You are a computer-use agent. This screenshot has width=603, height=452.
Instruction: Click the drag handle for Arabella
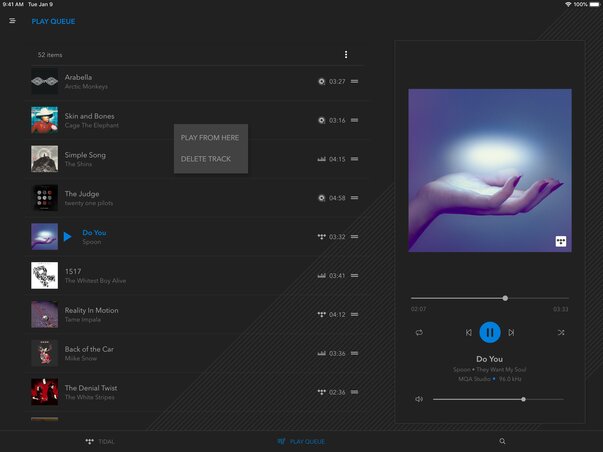(x=355, y=81)
